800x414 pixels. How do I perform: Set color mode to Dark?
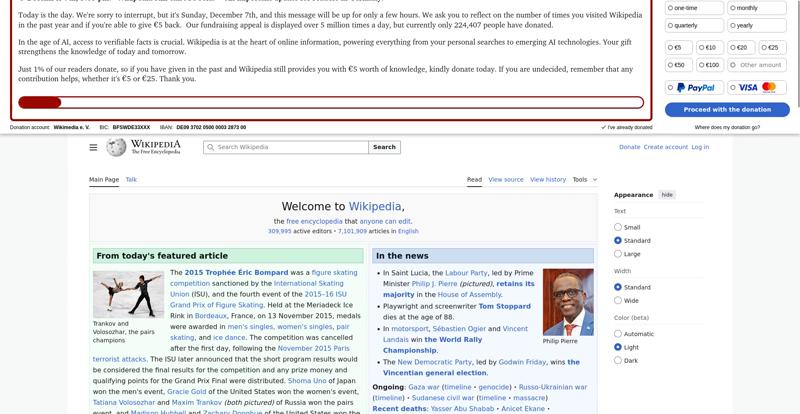618,360
